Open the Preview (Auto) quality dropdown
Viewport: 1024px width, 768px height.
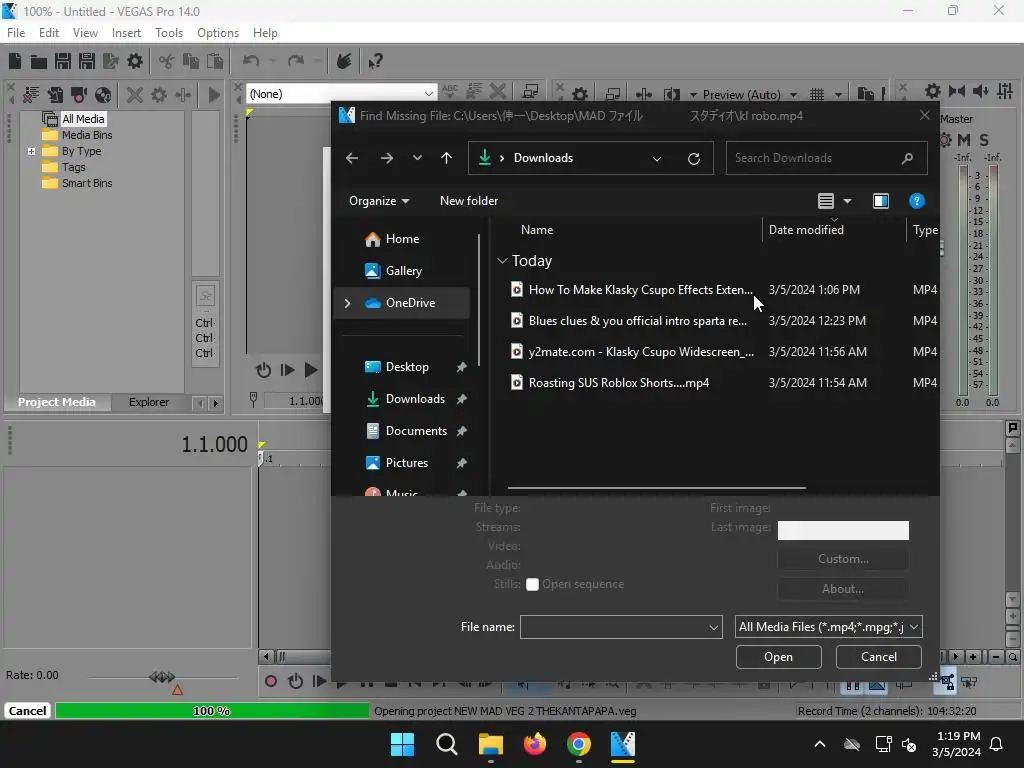pyautogui.click(x=793, y=95)
